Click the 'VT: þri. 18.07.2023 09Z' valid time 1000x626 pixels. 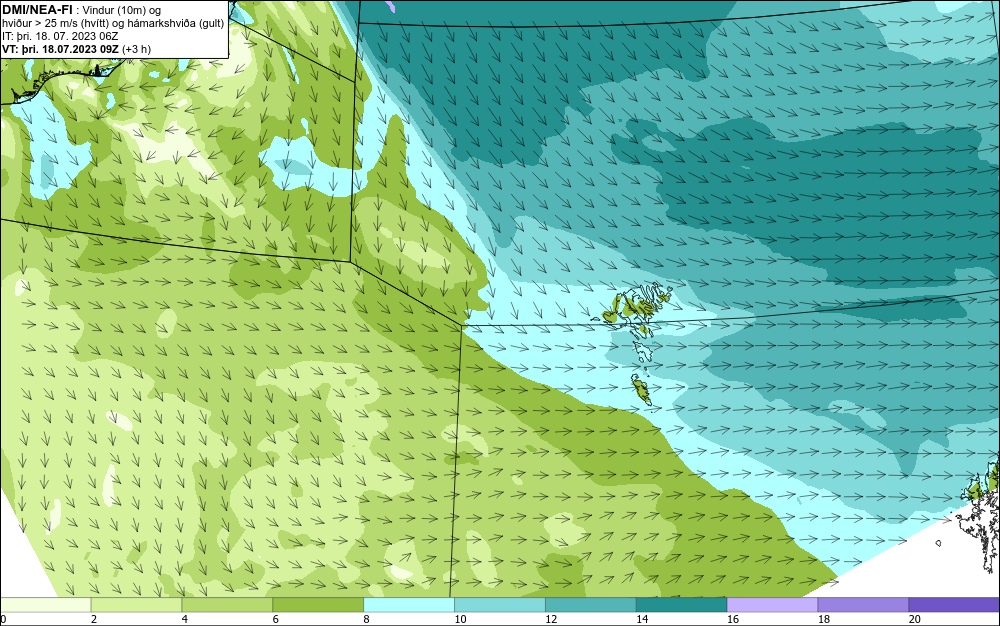61,49
